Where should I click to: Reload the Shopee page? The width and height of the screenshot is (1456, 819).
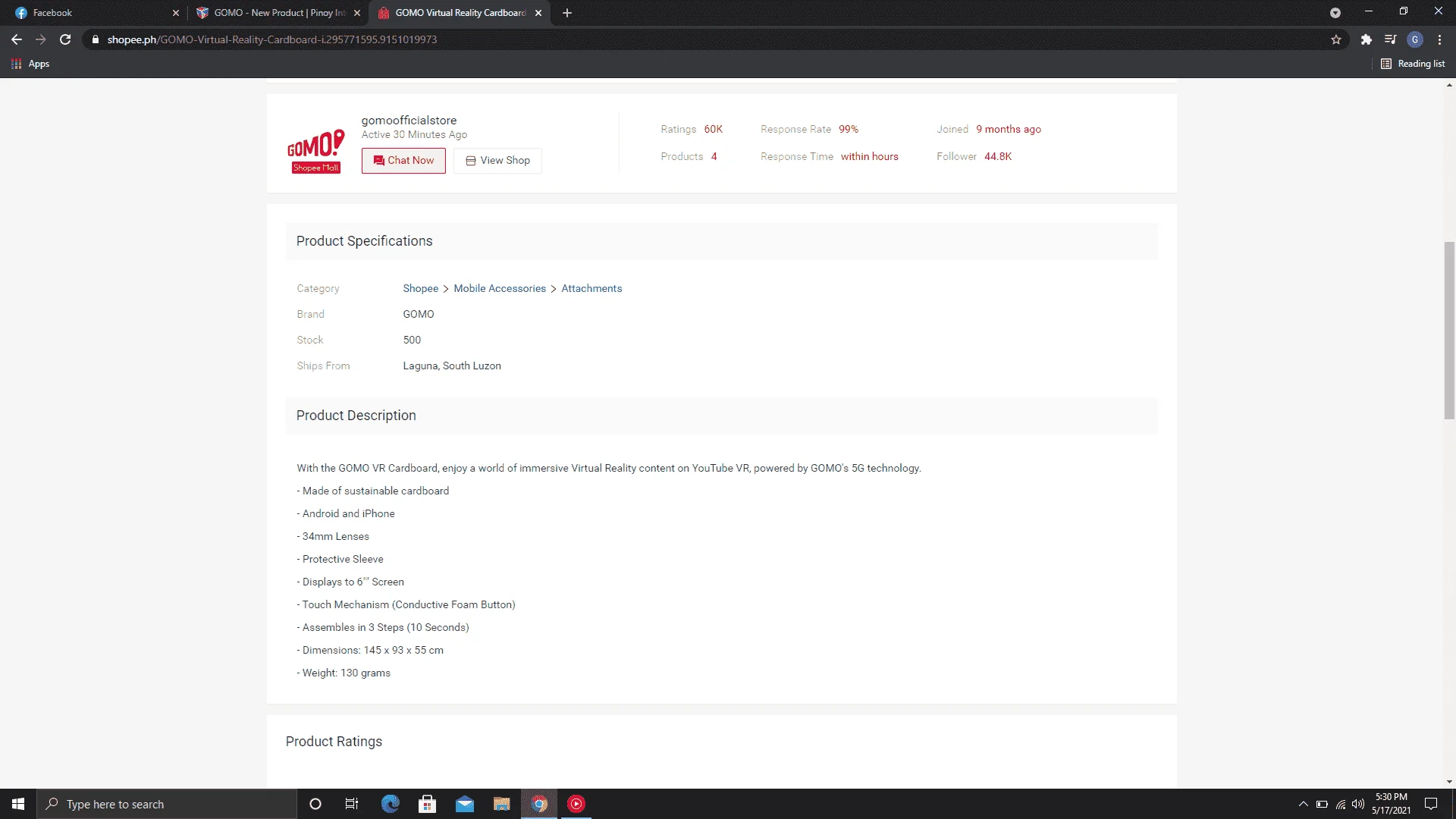[x=65, y=39]
